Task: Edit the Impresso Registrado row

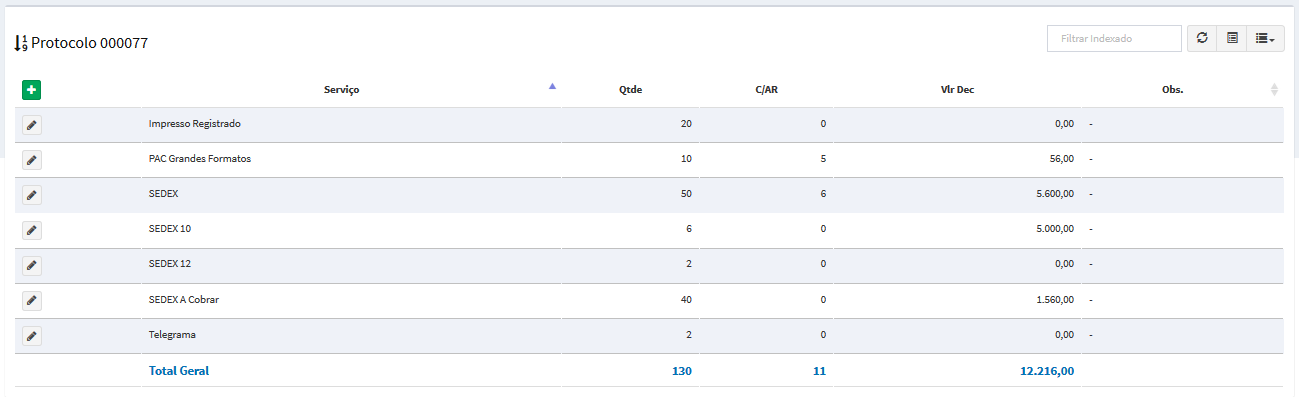Action: (32, 125)
